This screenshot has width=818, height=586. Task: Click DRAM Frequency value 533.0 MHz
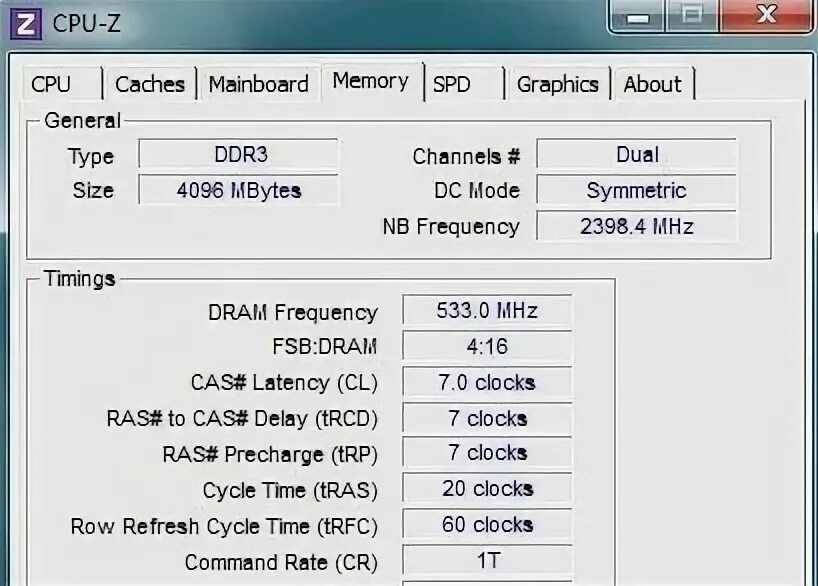click(x=487, y=311)
